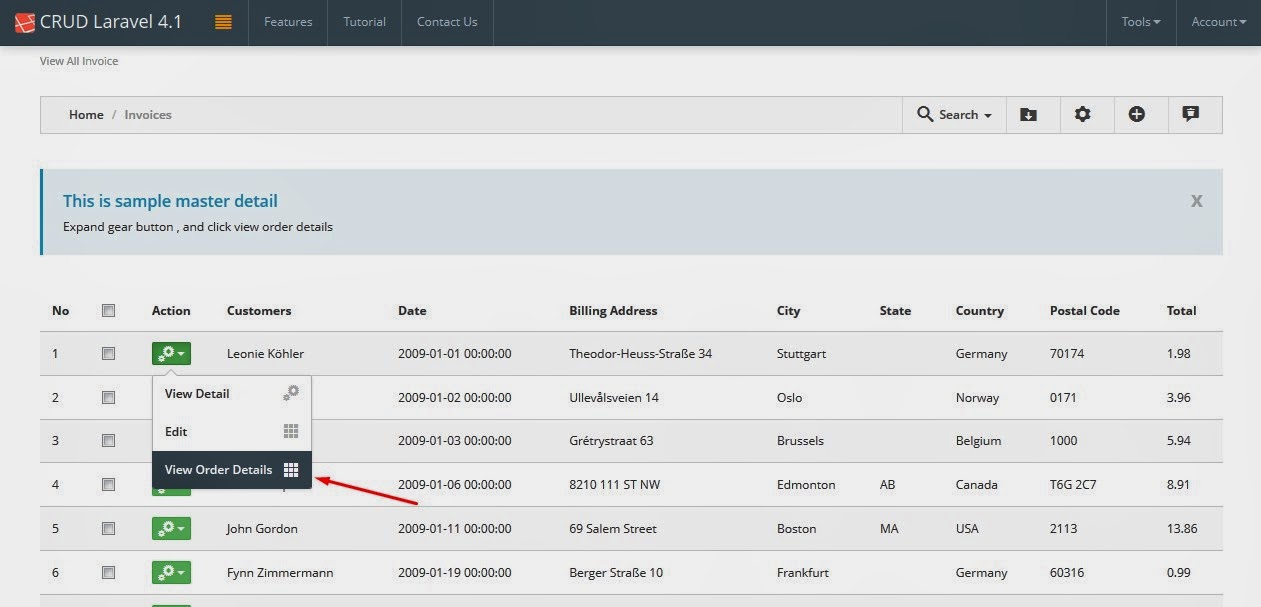
Task: Check the select-all checkbox in the table header
Action: [x=108, y=310]
